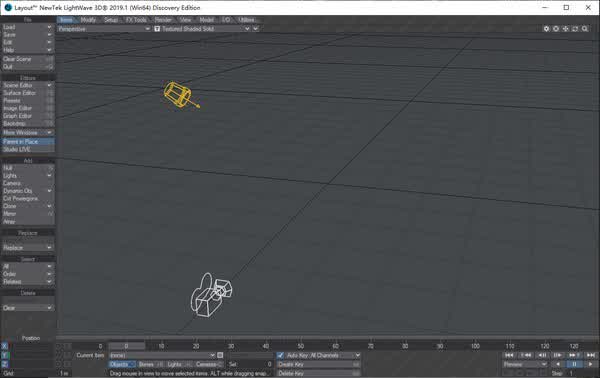Switch to the FX Tools tab
The width and height of the screenshot is (600, 378).
136,20
